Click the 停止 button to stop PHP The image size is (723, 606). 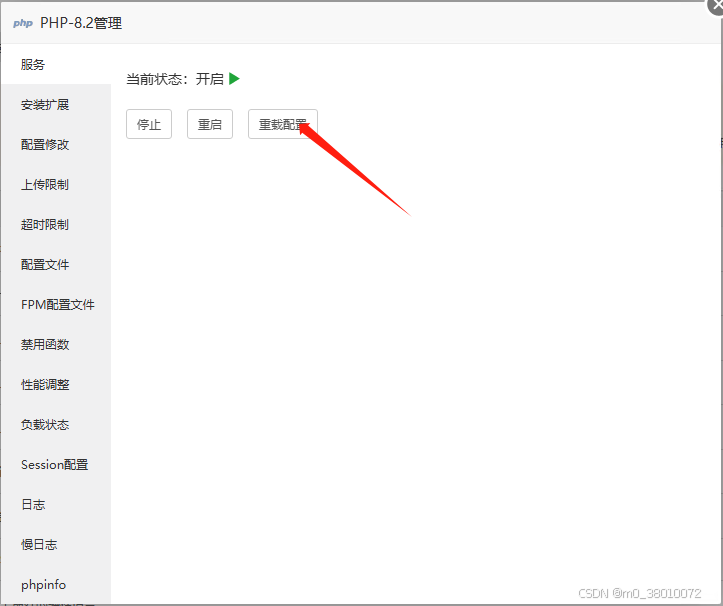[149, 124]
